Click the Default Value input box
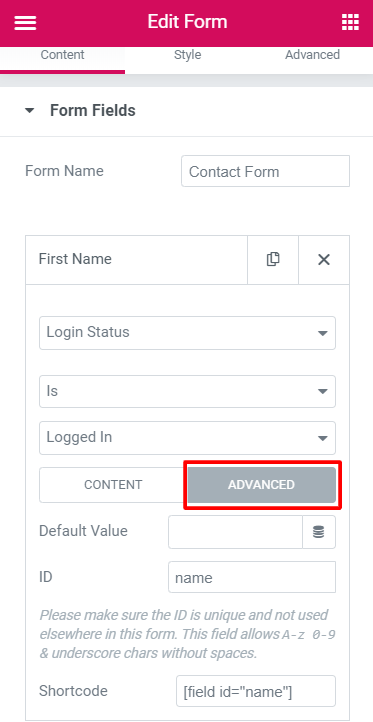 point(235,532)
